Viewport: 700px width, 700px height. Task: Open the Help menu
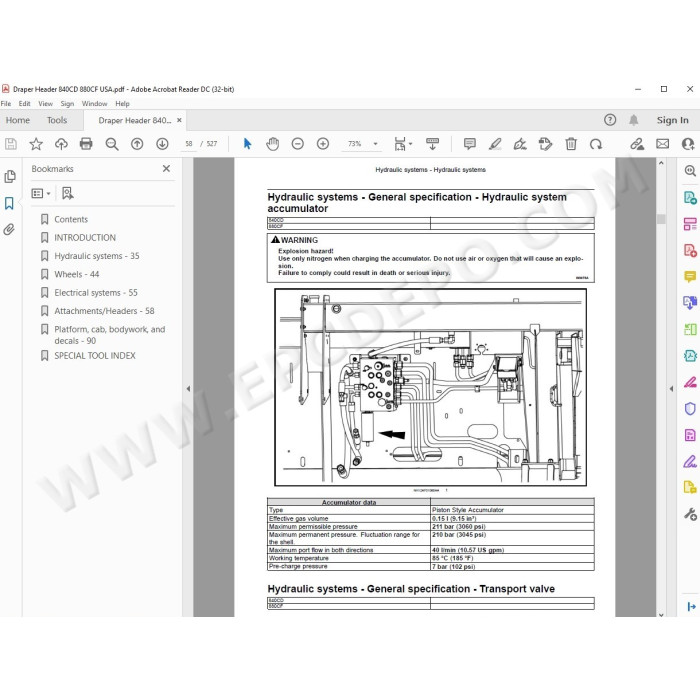(x=122, y=104)
